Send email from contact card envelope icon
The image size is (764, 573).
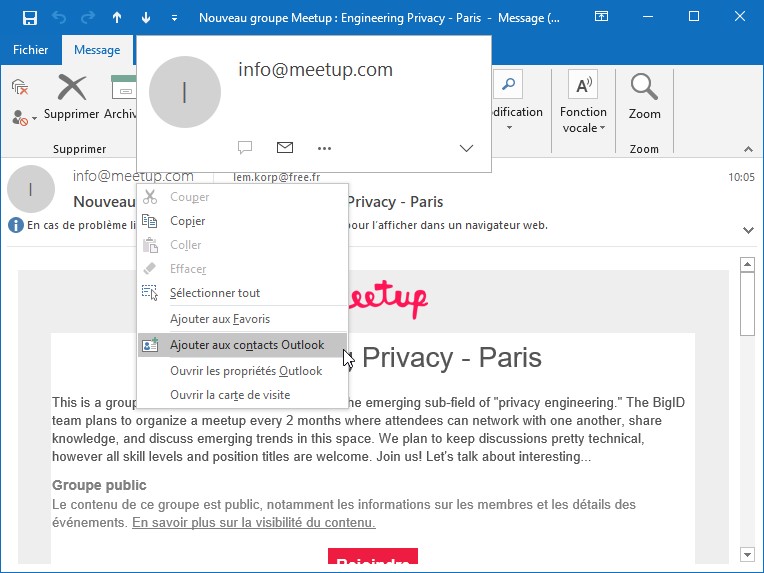pyautogui.click(x=285, y=148)
